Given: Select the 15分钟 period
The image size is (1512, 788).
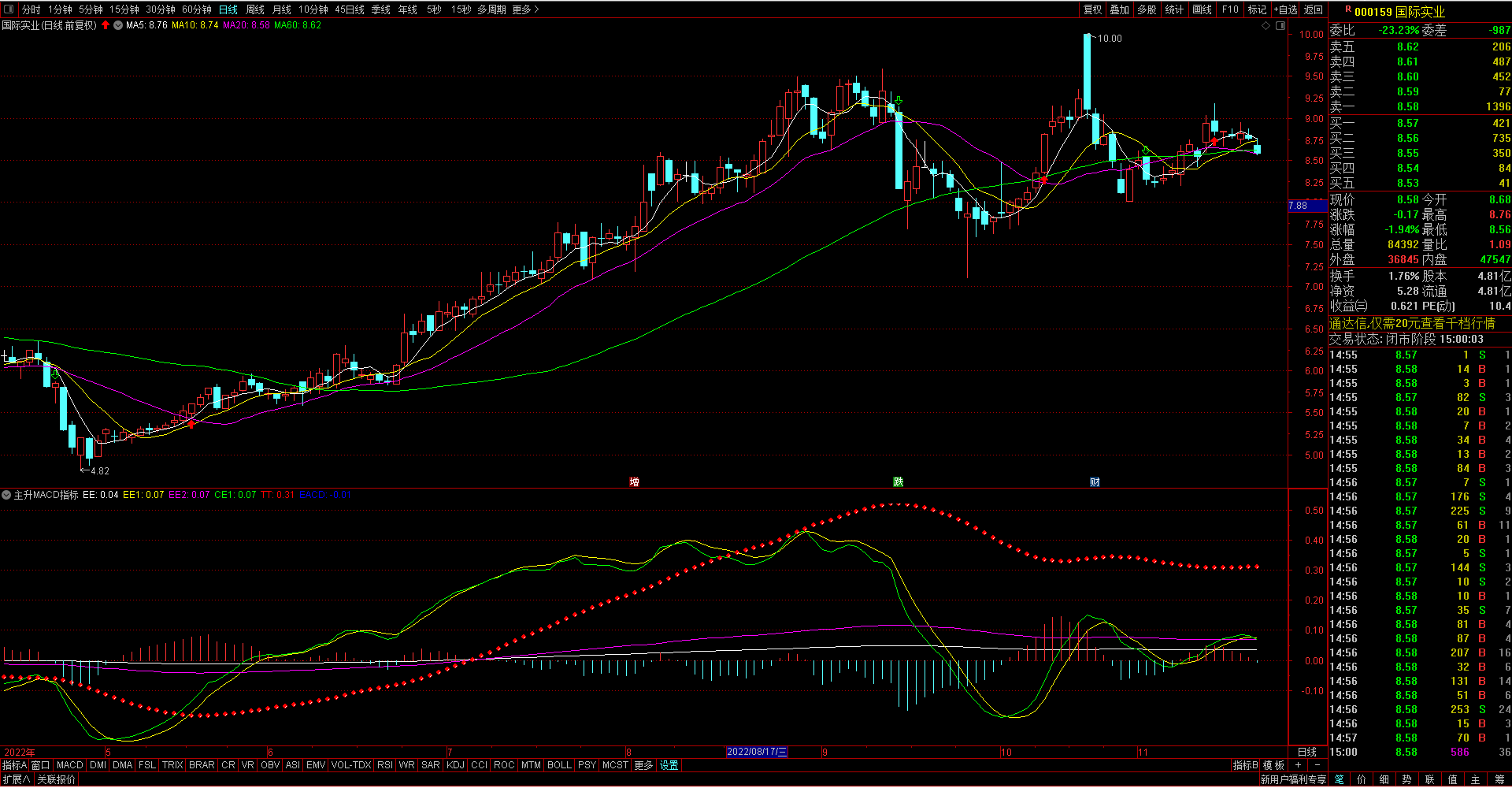Looking at the screenshot, I should [x=124, y=9].
